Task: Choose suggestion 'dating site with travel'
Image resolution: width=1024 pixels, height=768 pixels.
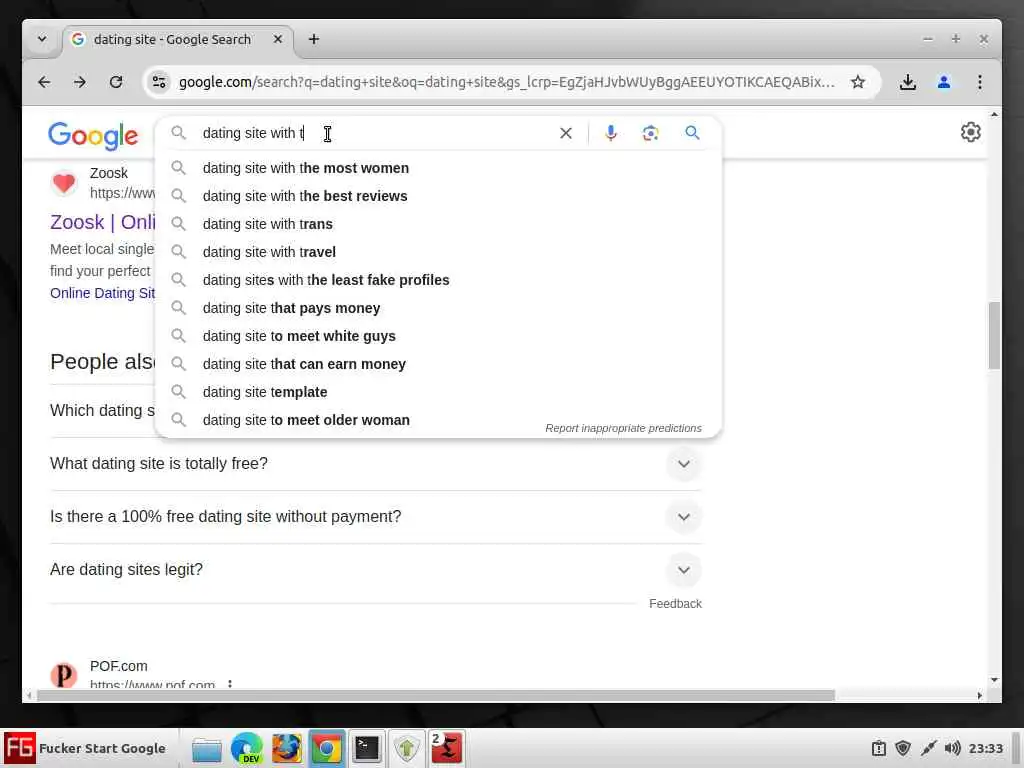Action: pos(438,252)
